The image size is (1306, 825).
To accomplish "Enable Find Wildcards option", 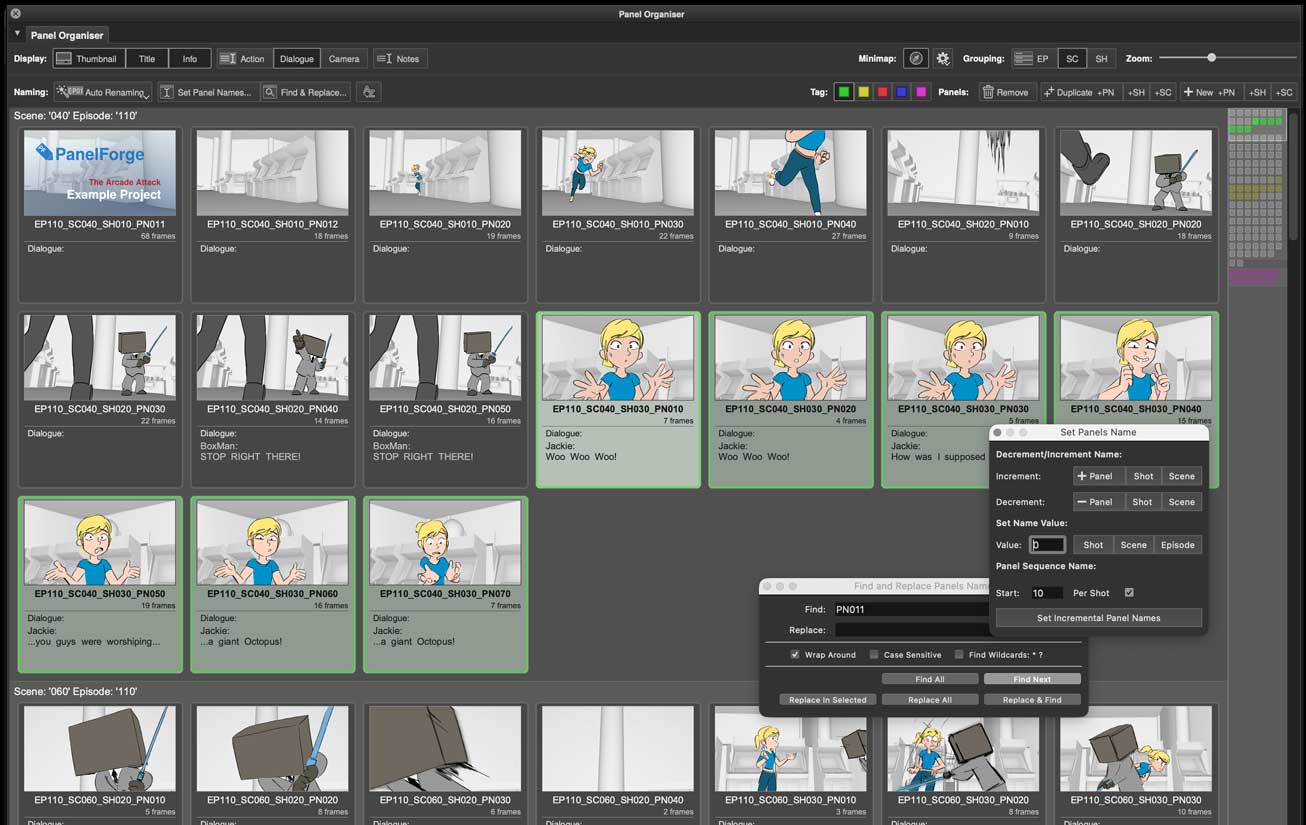I will [958, 655].
